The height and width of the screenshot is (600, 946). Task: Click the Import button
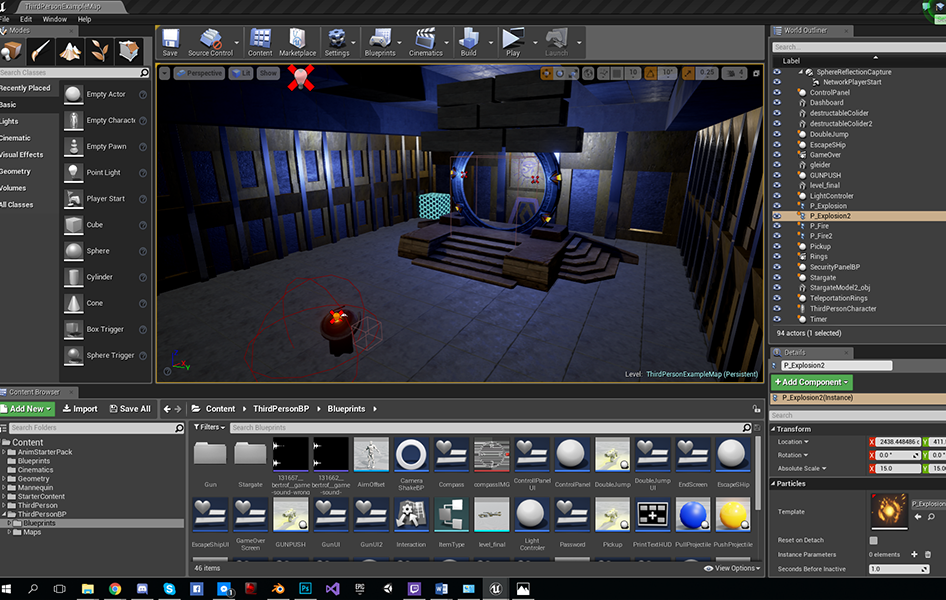coord(80,409)
